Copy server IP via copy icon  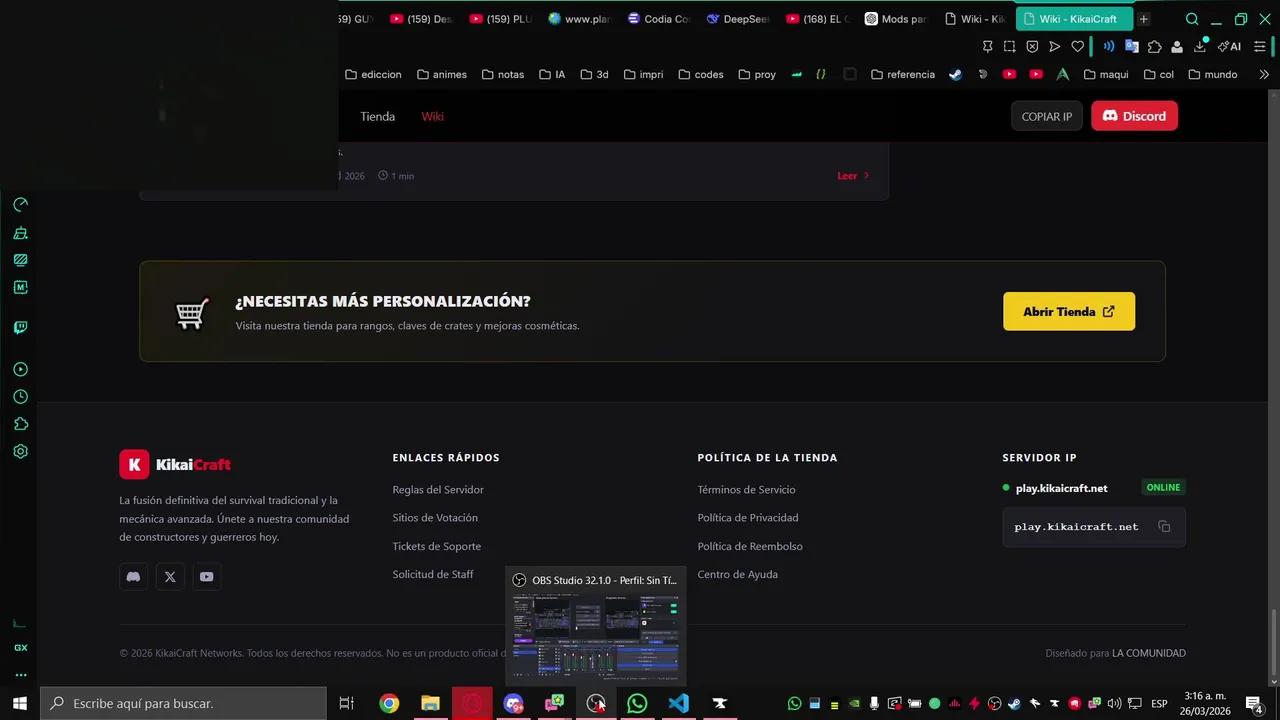[x=1164, y=526]
